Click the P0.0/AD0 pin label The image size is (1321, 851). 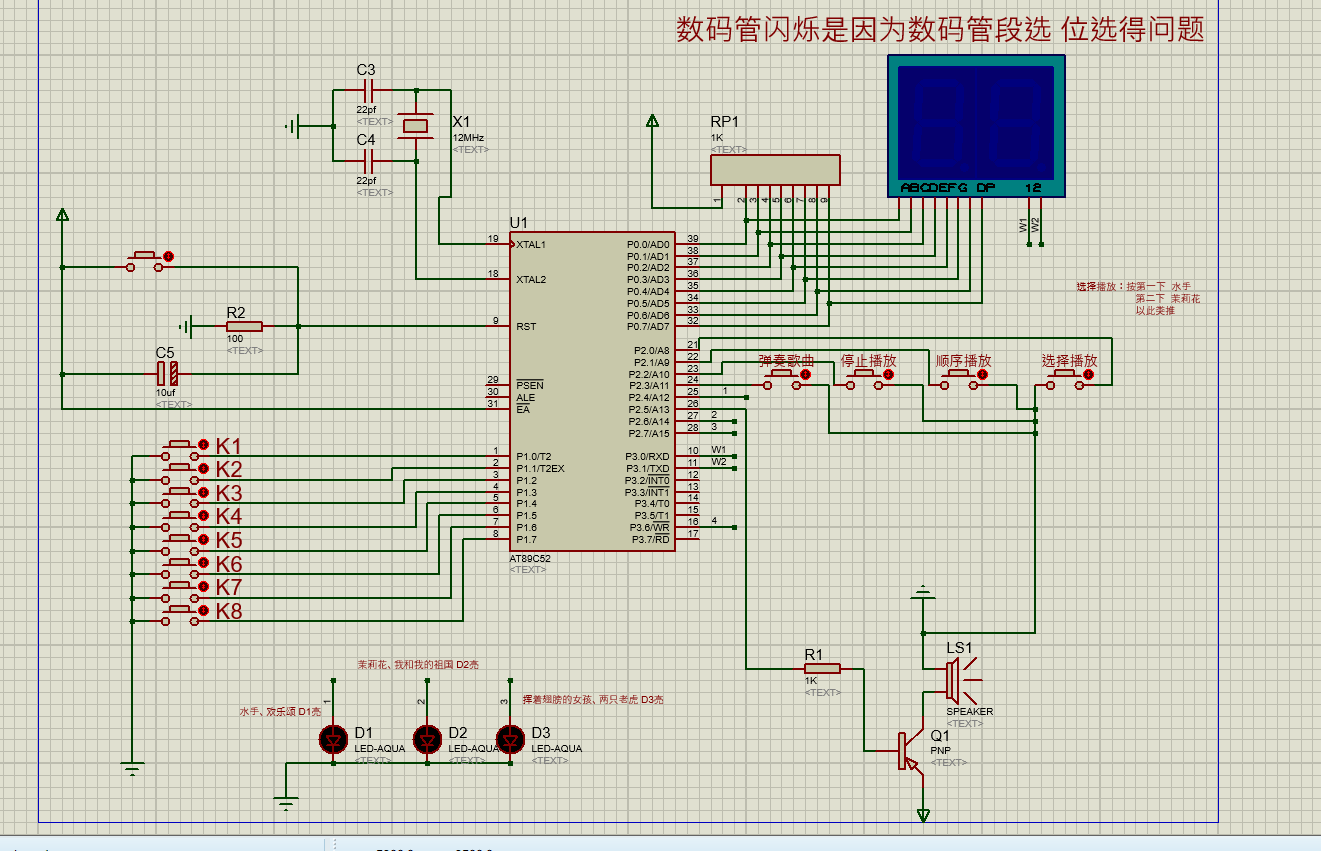click(648, 244)
